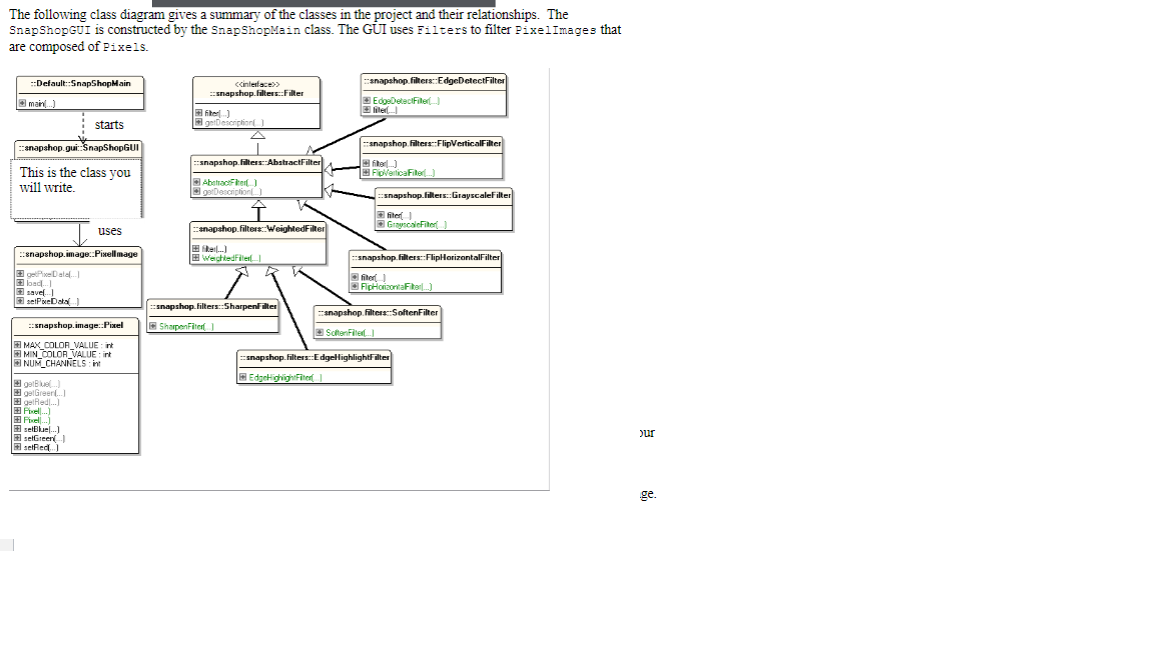This screenshot has width=1152, height=648.
Task: Click the "uses" relationship label
Action: tap(108, 231)
